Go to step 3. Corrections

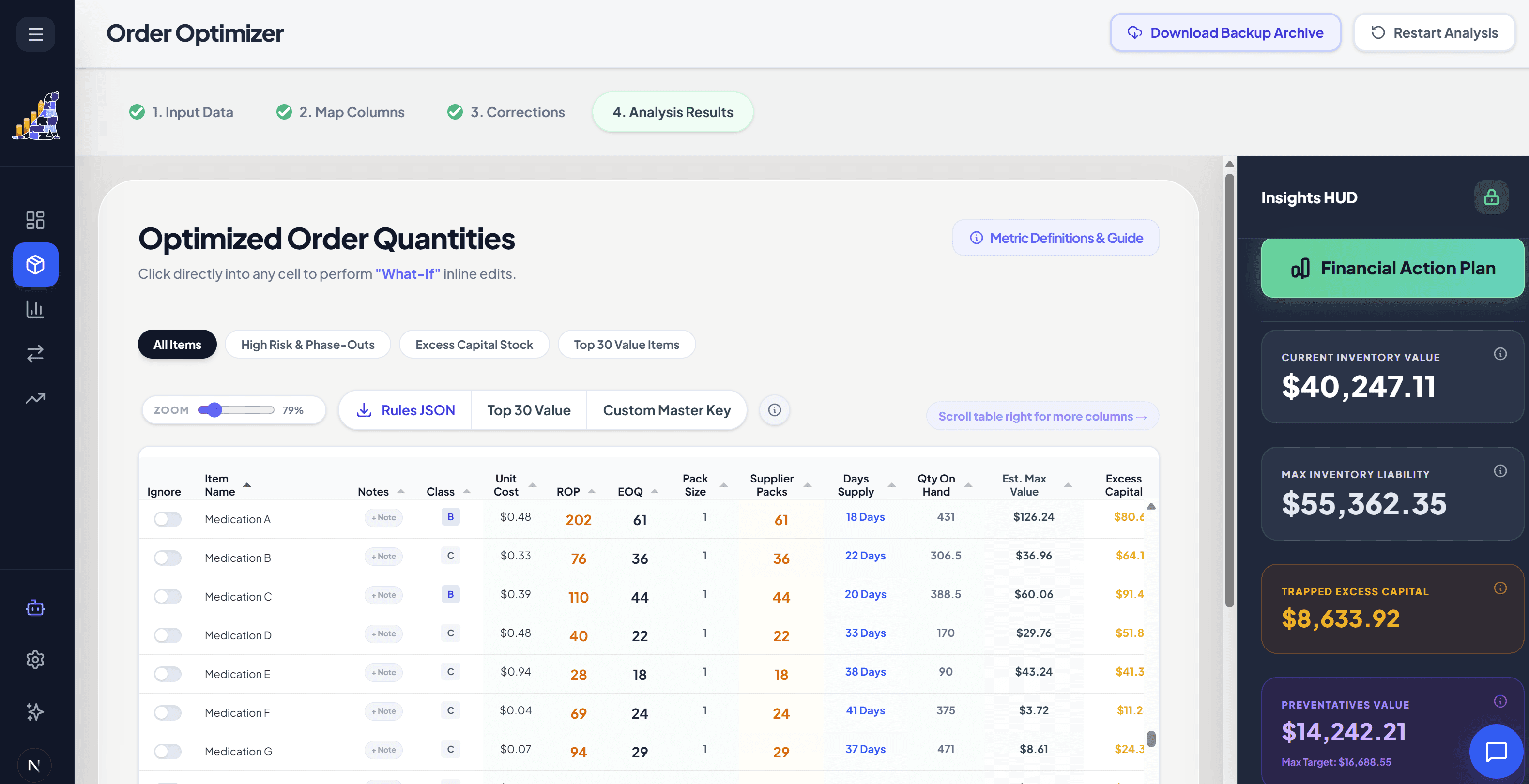point(505,112)
